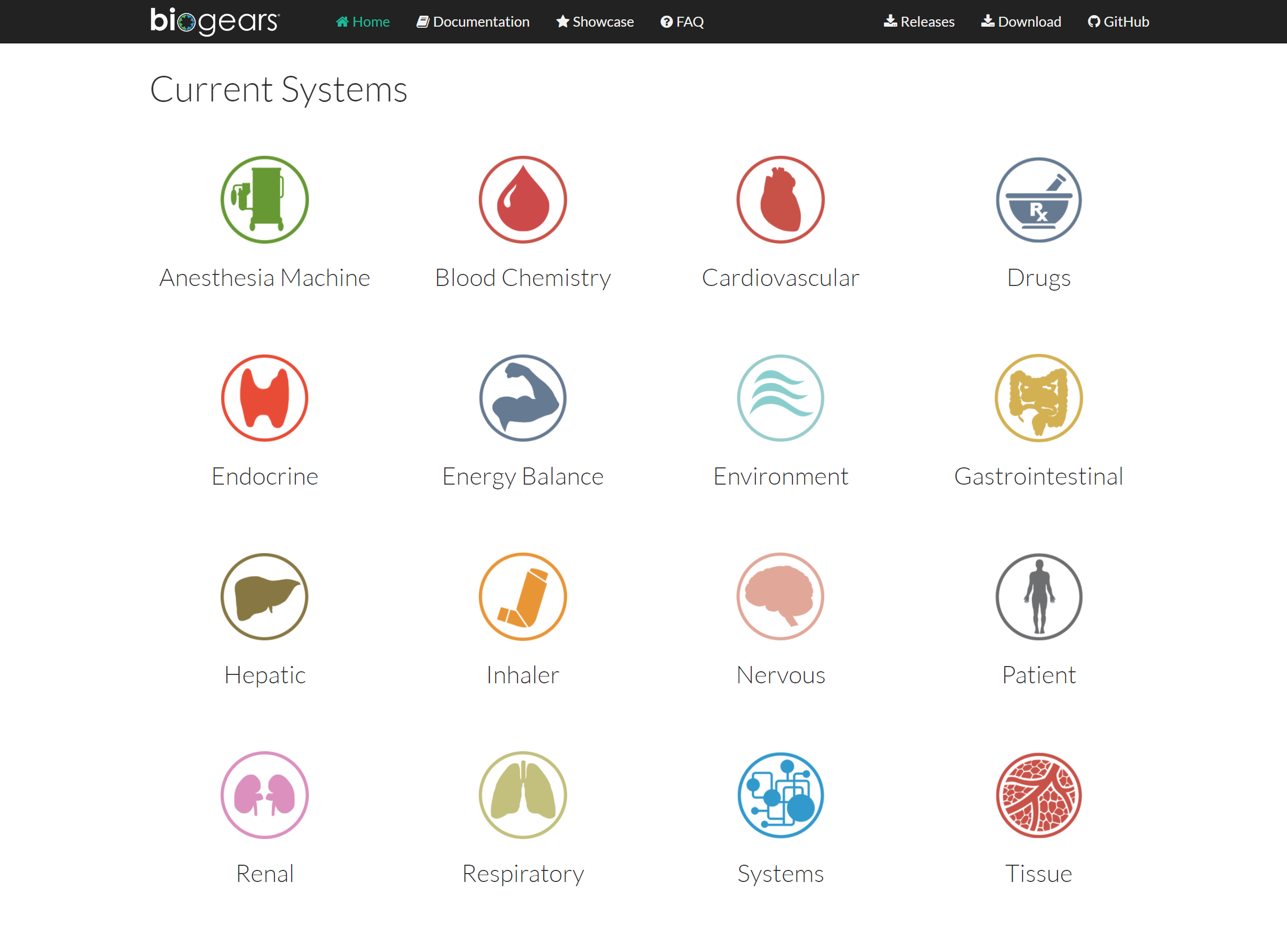Open the Tissue text label link
This screenshot has width=1287, height=952.
(x=1038, y=874)
